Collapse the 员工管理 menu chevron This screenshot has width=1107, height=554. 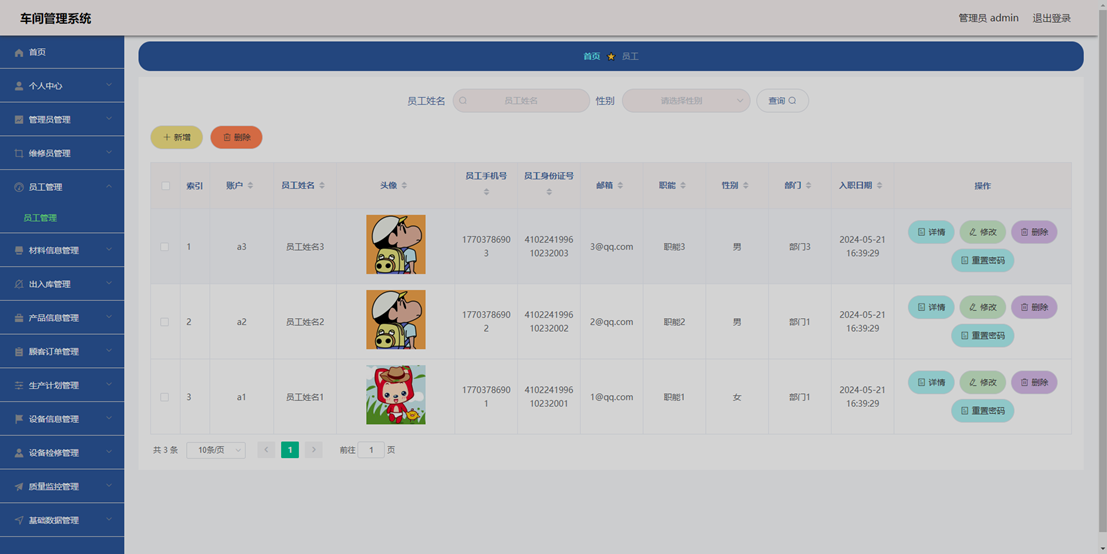tap(109, 186)
